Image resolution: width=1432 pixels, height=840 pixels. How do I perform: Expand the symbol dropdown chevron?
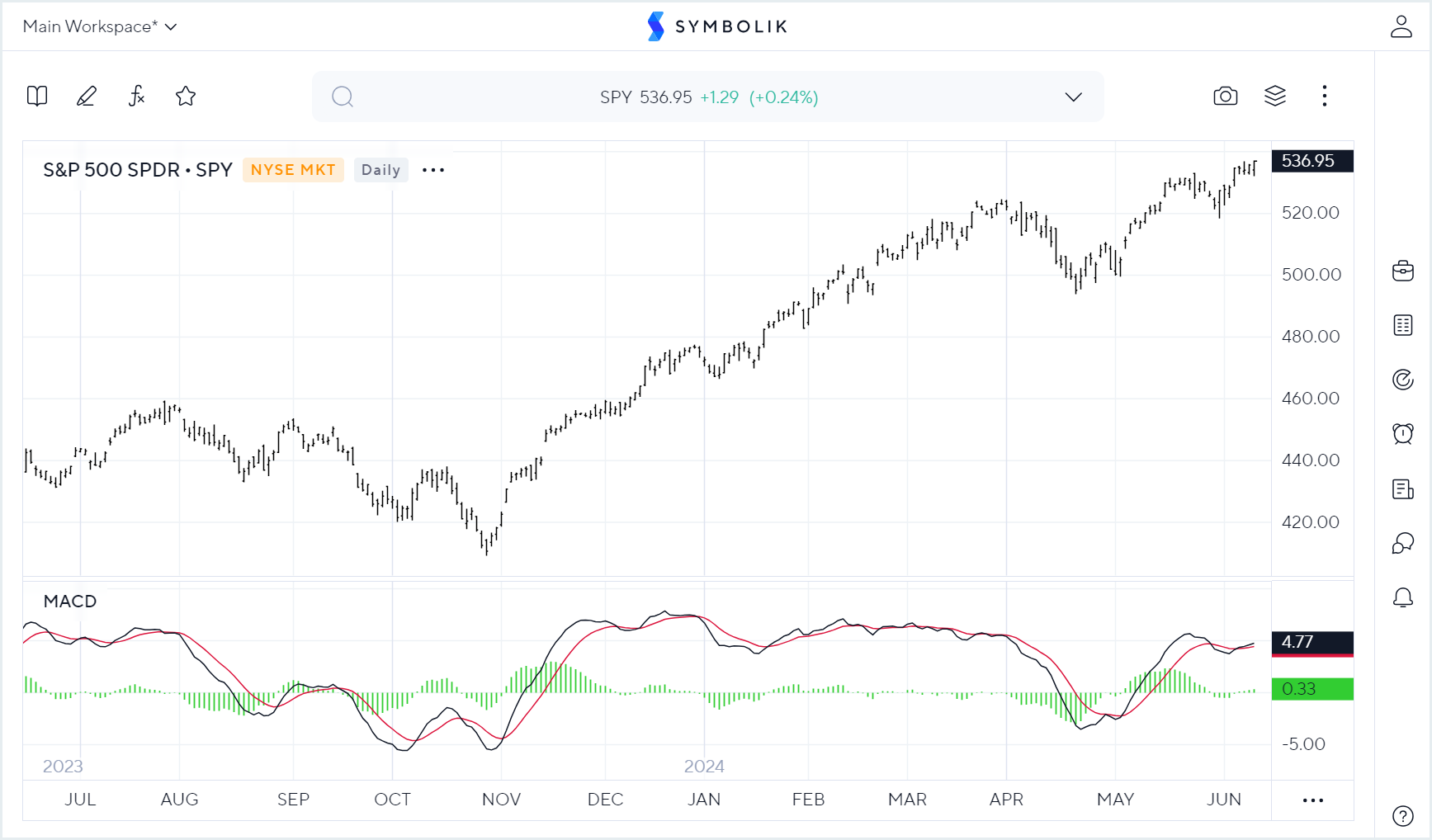tap(1073, 97)
